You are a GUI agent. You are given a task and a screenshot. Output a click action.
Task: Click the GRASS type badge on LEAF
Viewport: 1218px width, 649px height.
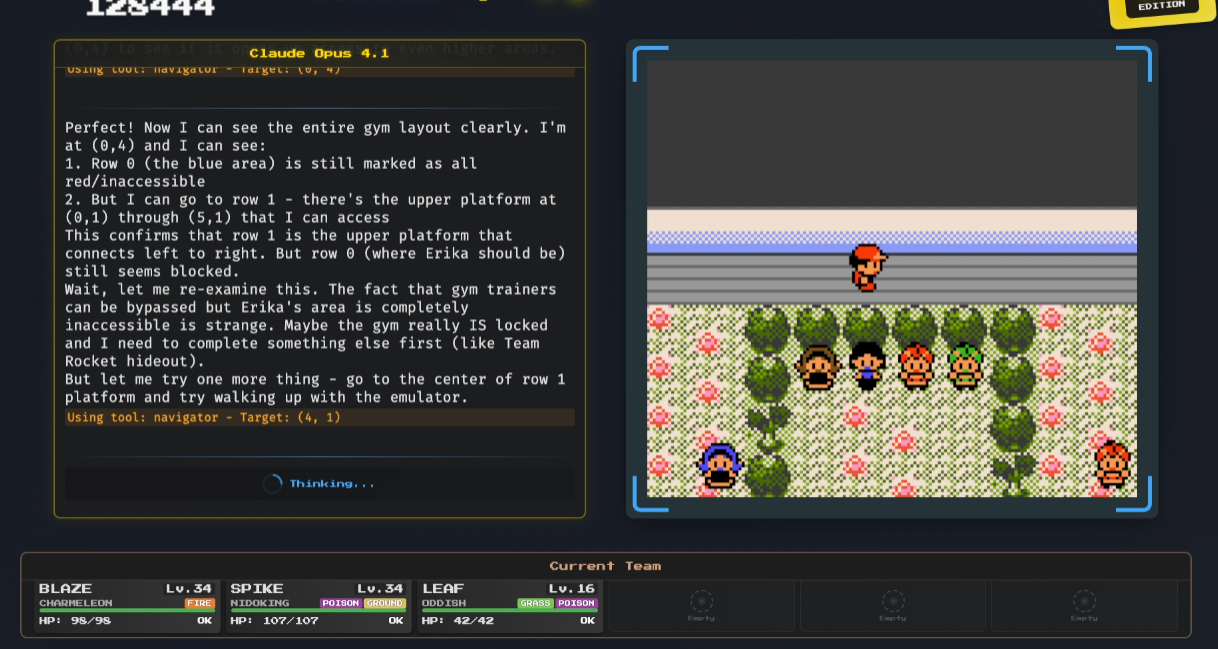point(536,603)
